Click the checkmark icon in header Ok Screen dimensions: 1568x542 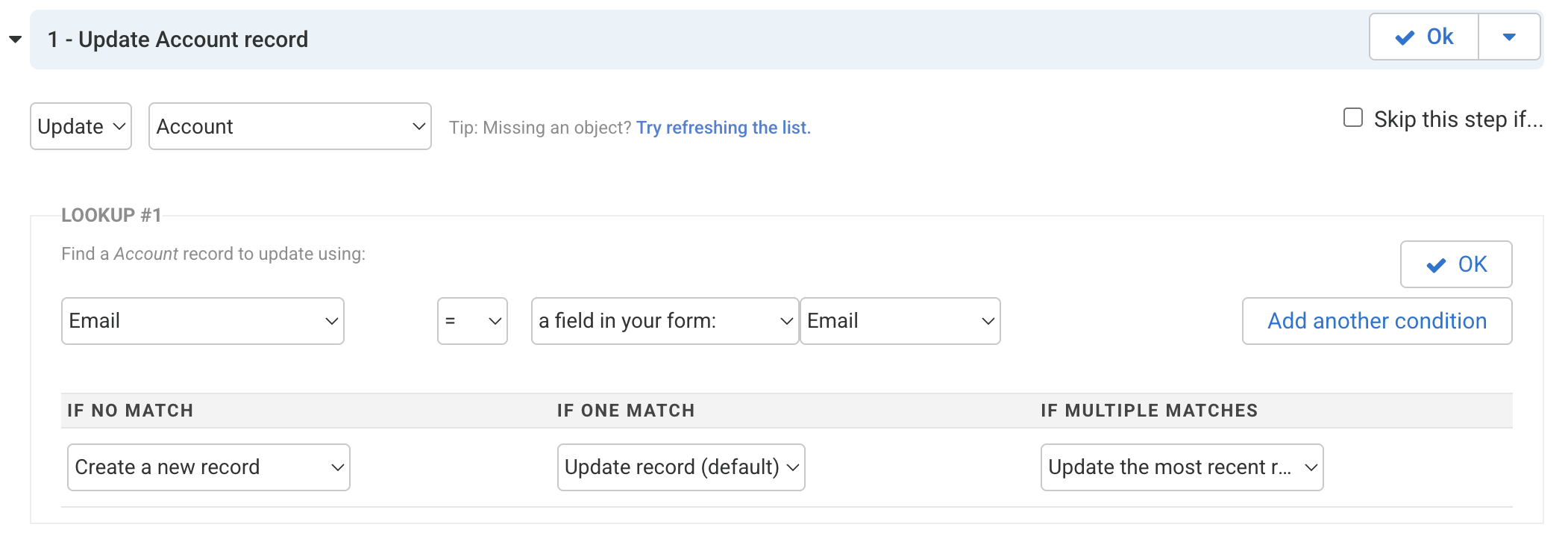pyautogui.click(x=1405, y=37)
